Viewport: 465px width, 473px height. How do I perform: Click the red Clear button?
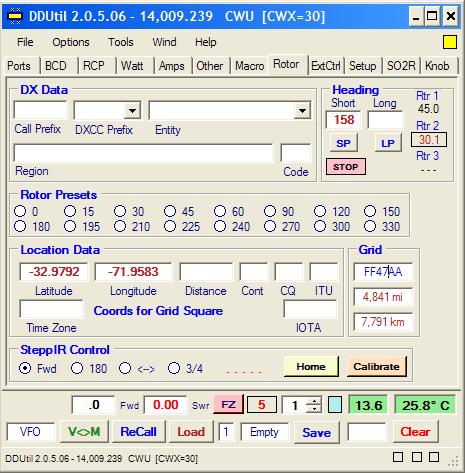click(x=415, y=432)
